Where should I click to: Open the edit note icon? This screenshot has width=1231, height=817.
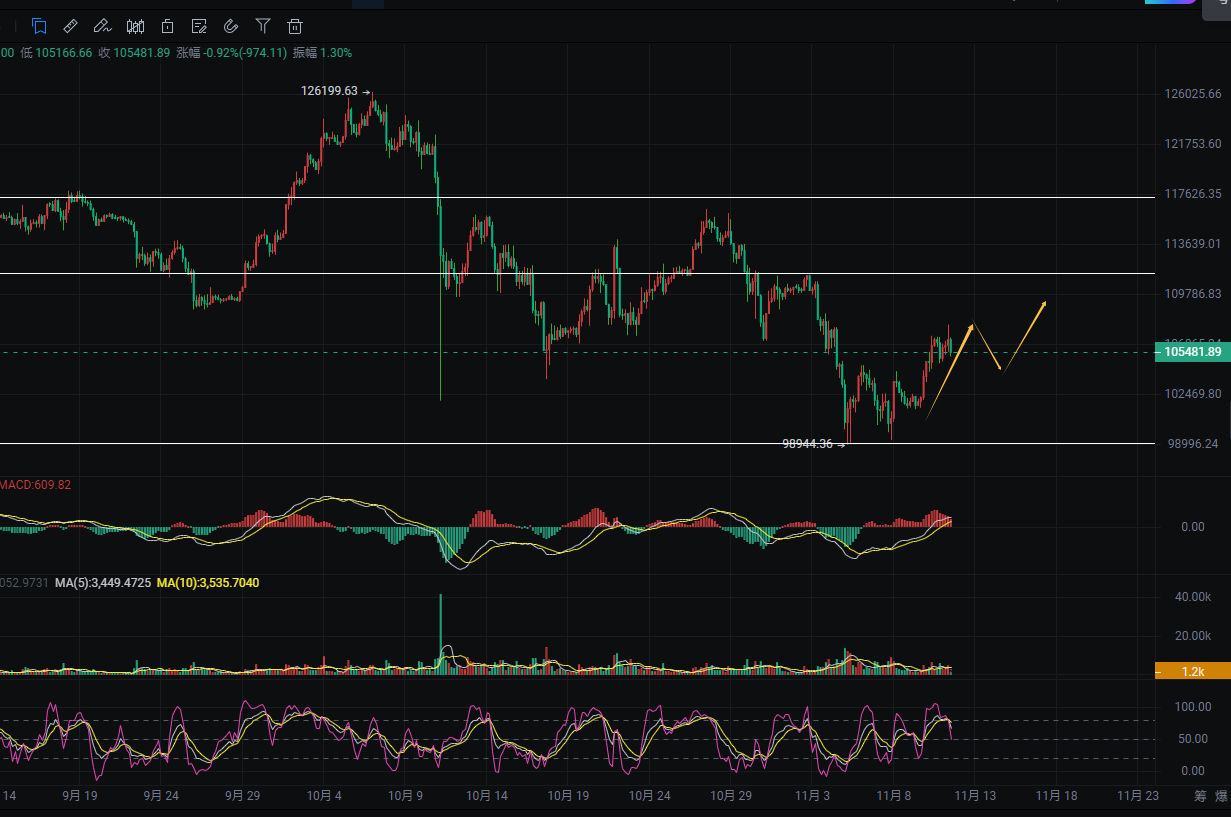[199, 26]
